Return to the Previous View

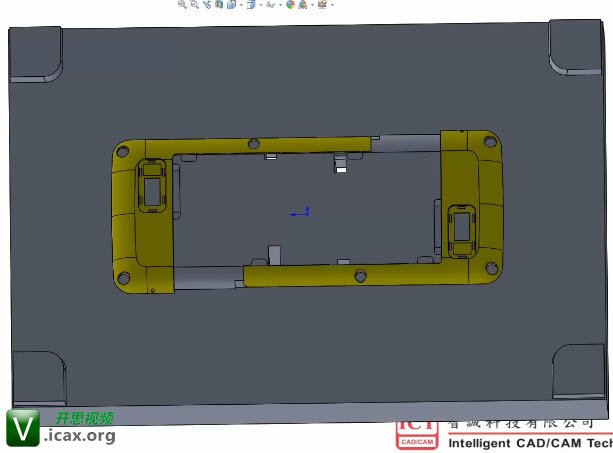coord(207,4)
